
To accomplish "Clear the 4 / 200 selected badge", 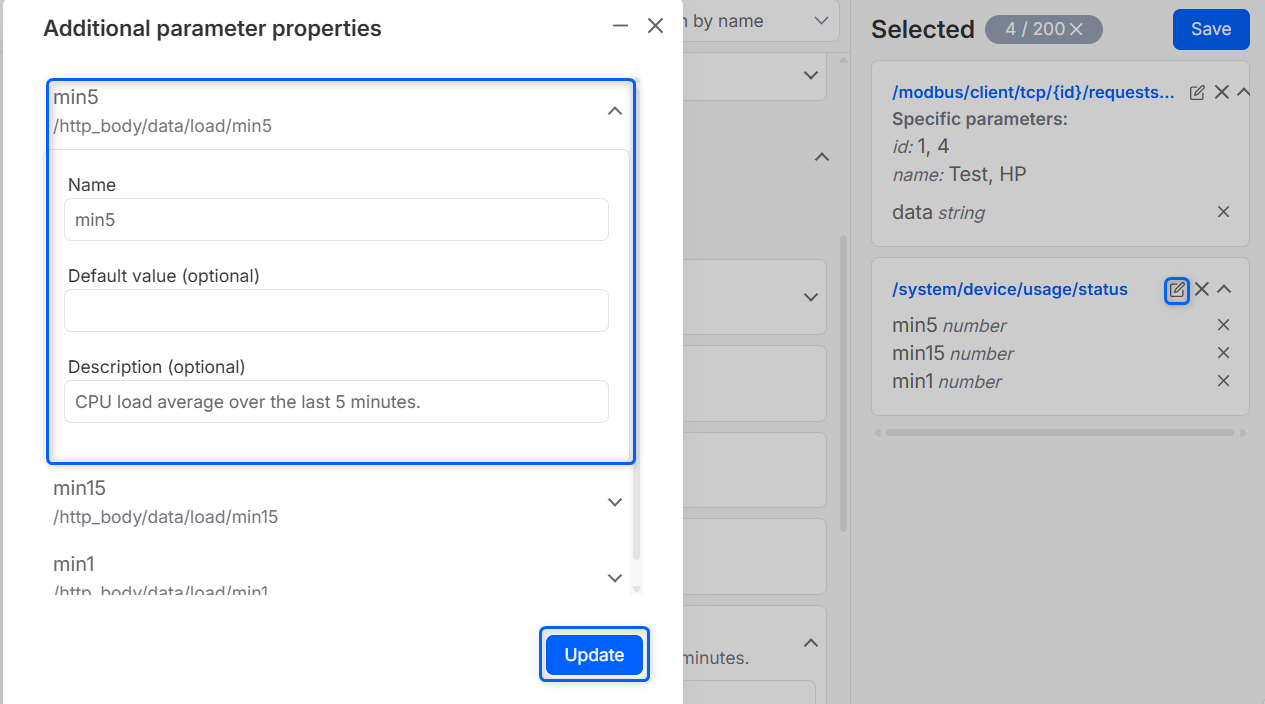I will point(1076,30).
